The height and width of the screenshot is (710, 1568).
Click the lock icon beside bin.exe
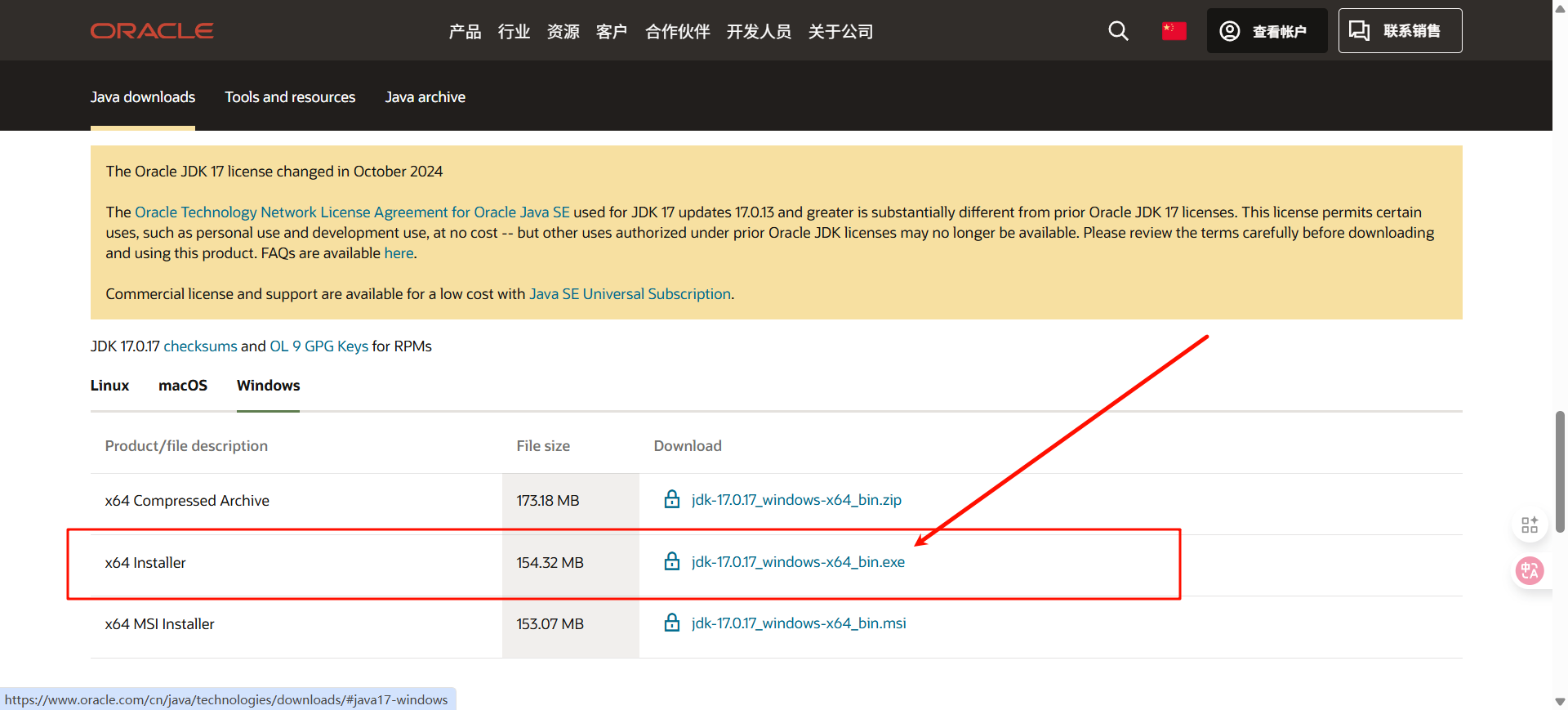click(x=672, y=561)
